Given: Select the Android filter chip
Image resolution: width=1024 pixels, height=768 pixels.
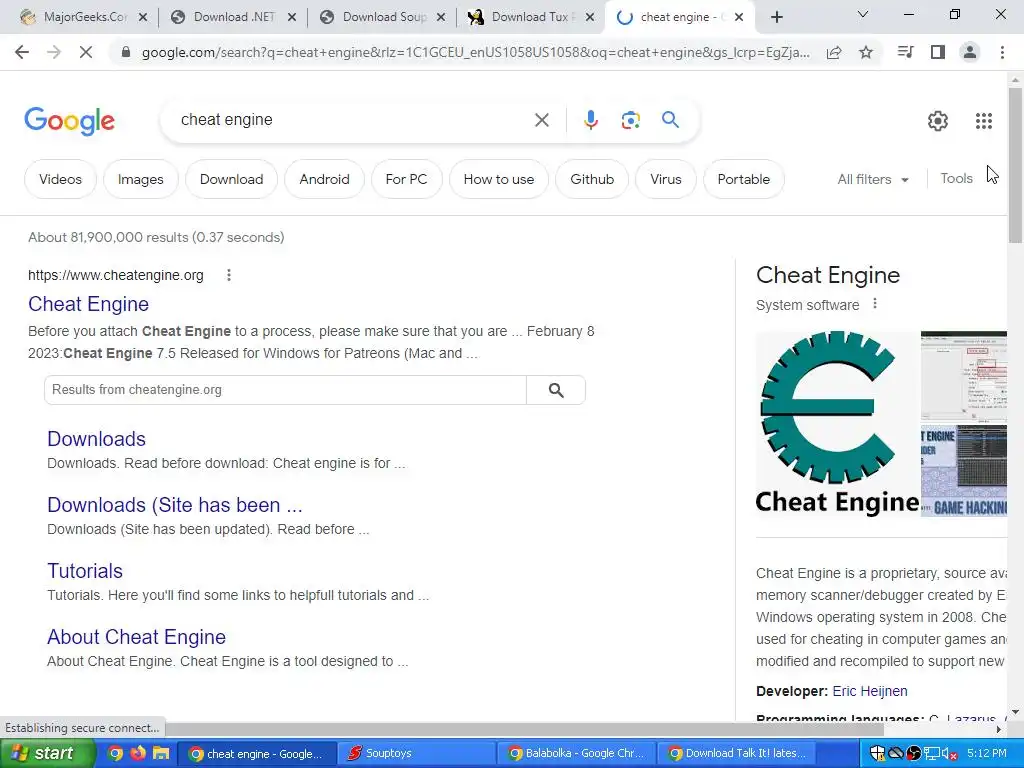Looking at the screenshot, I should pos(324,179).
